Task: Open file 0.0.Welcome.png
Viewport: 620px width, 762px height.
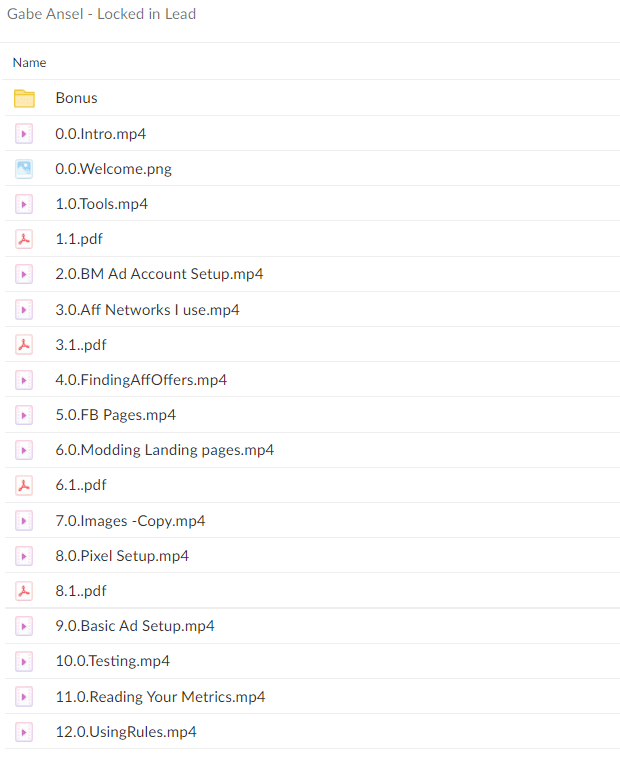Action: coord(114,169)
